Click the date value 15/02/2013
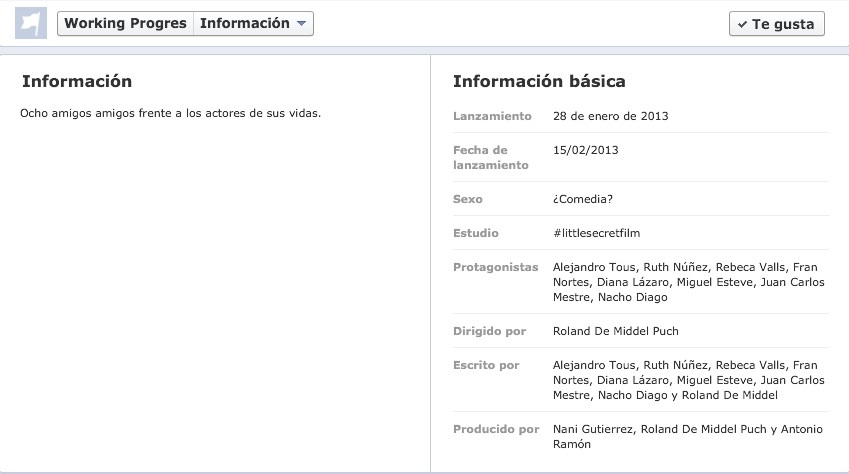The height and width of the screenshot is (474, 849). pyautogui.click(x=585, y=150)
